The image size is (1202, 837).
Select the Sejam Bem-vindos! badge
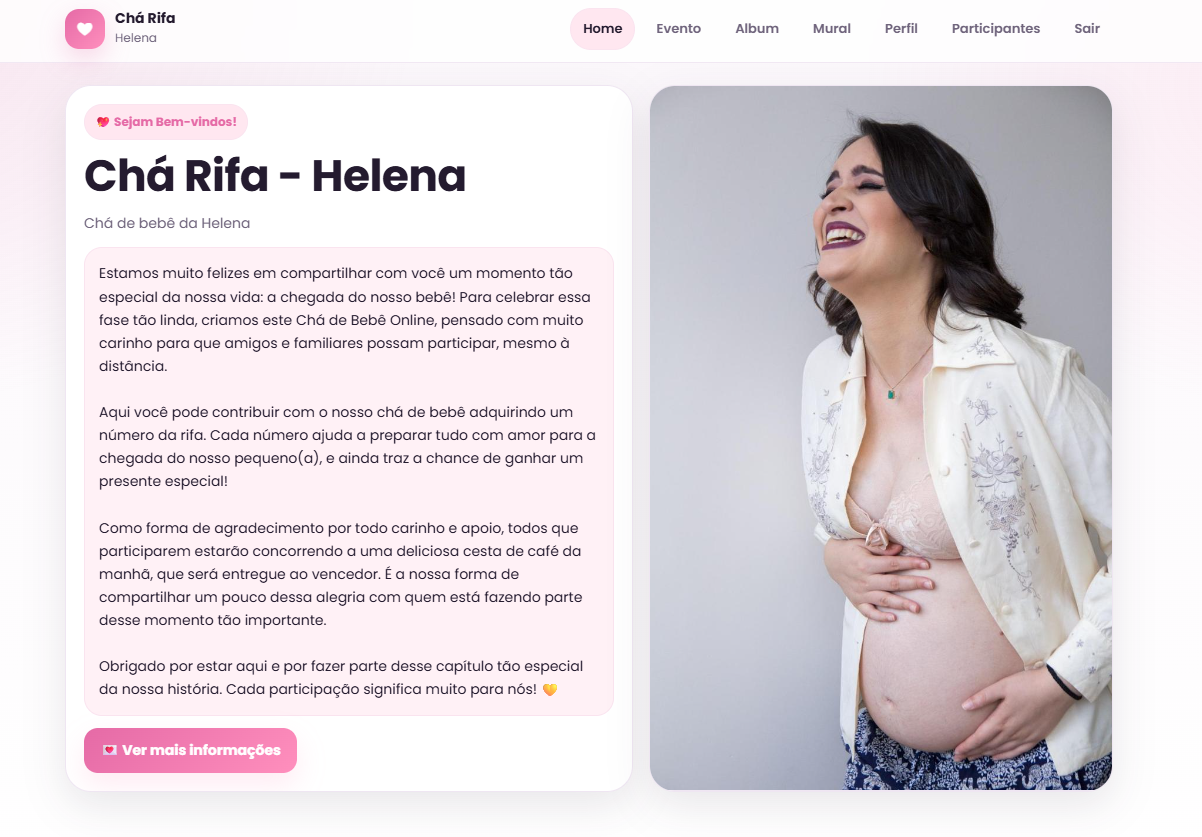[x=166, y=122]
